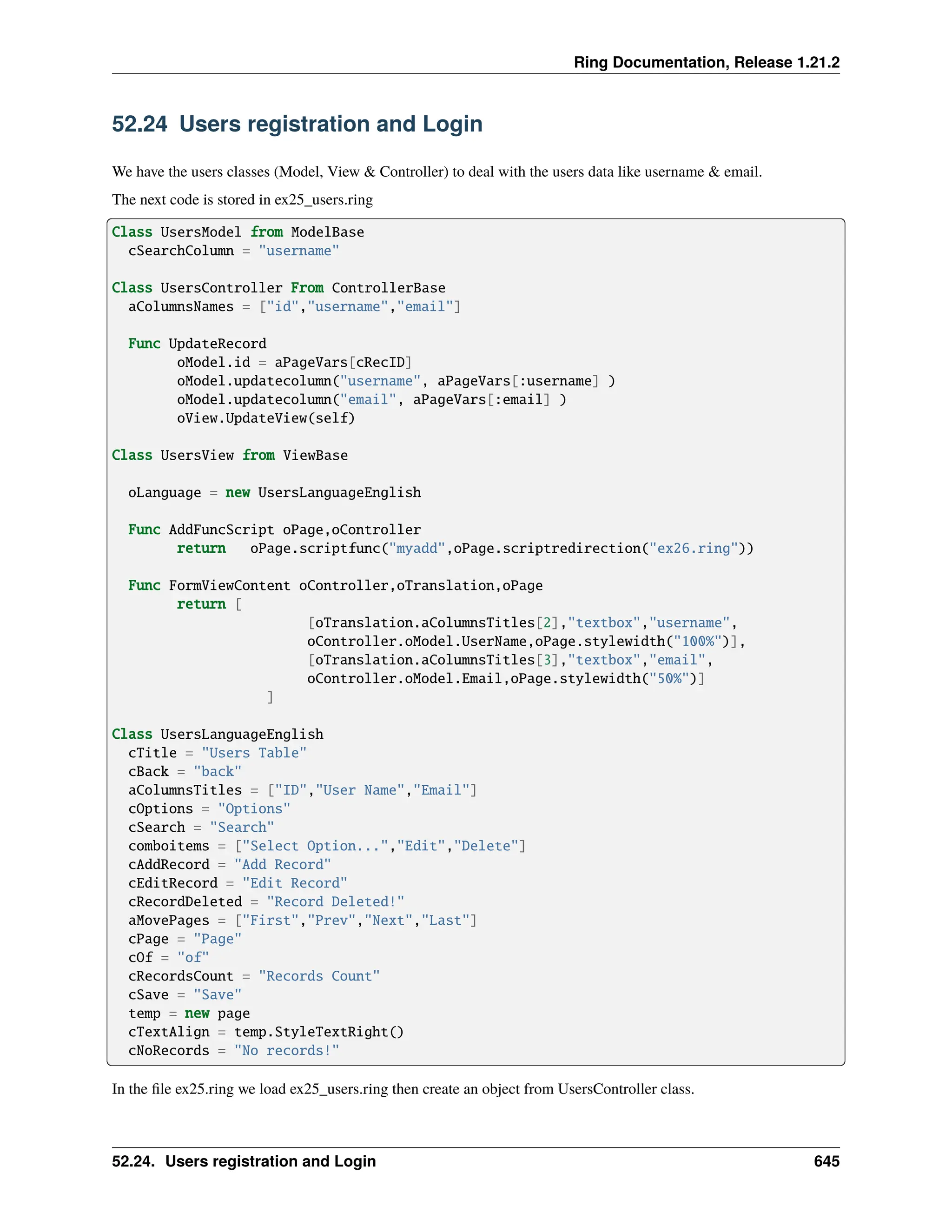
Task: Click the "Class UsersController From ControllerBase" line
Action: [x=278, y=288]
